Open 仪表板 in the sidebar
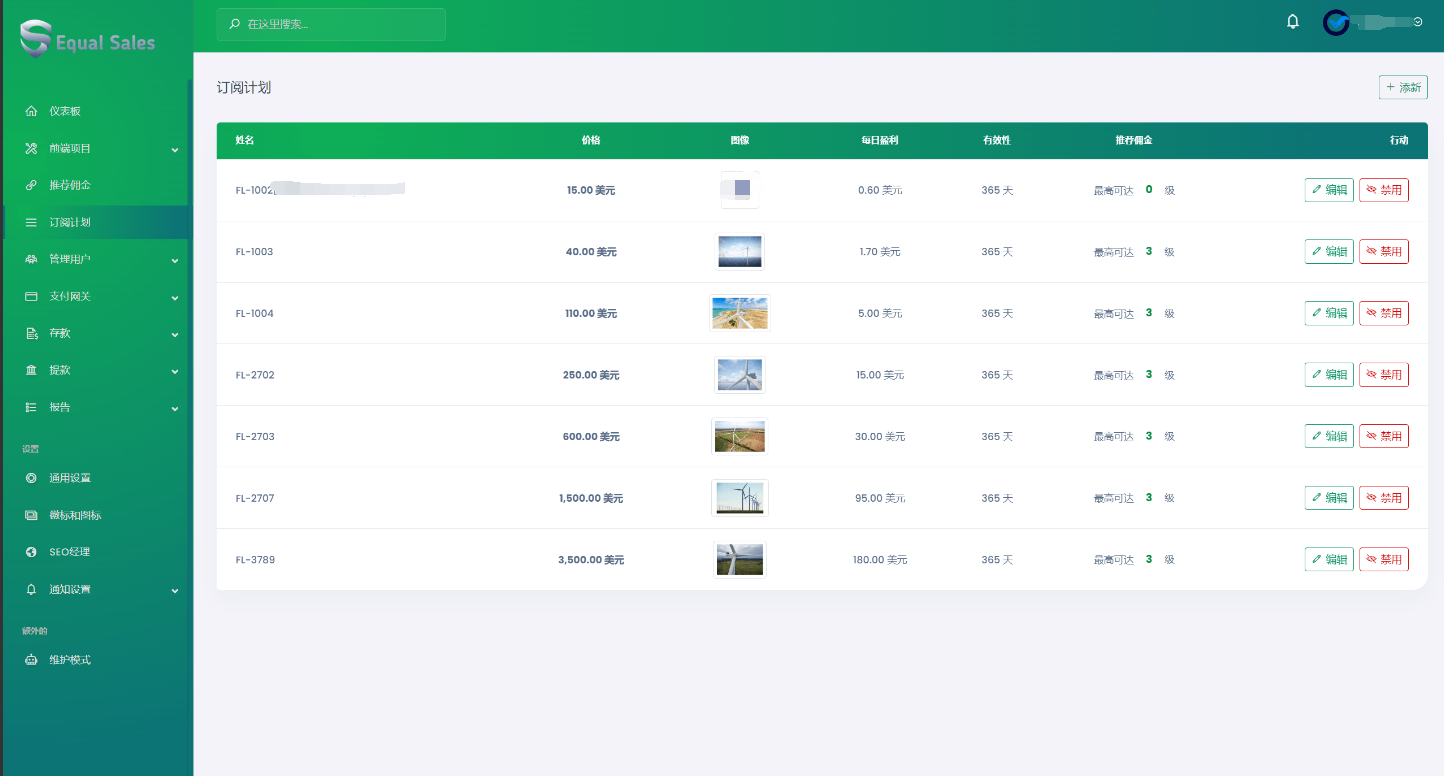 pos(96,111)
